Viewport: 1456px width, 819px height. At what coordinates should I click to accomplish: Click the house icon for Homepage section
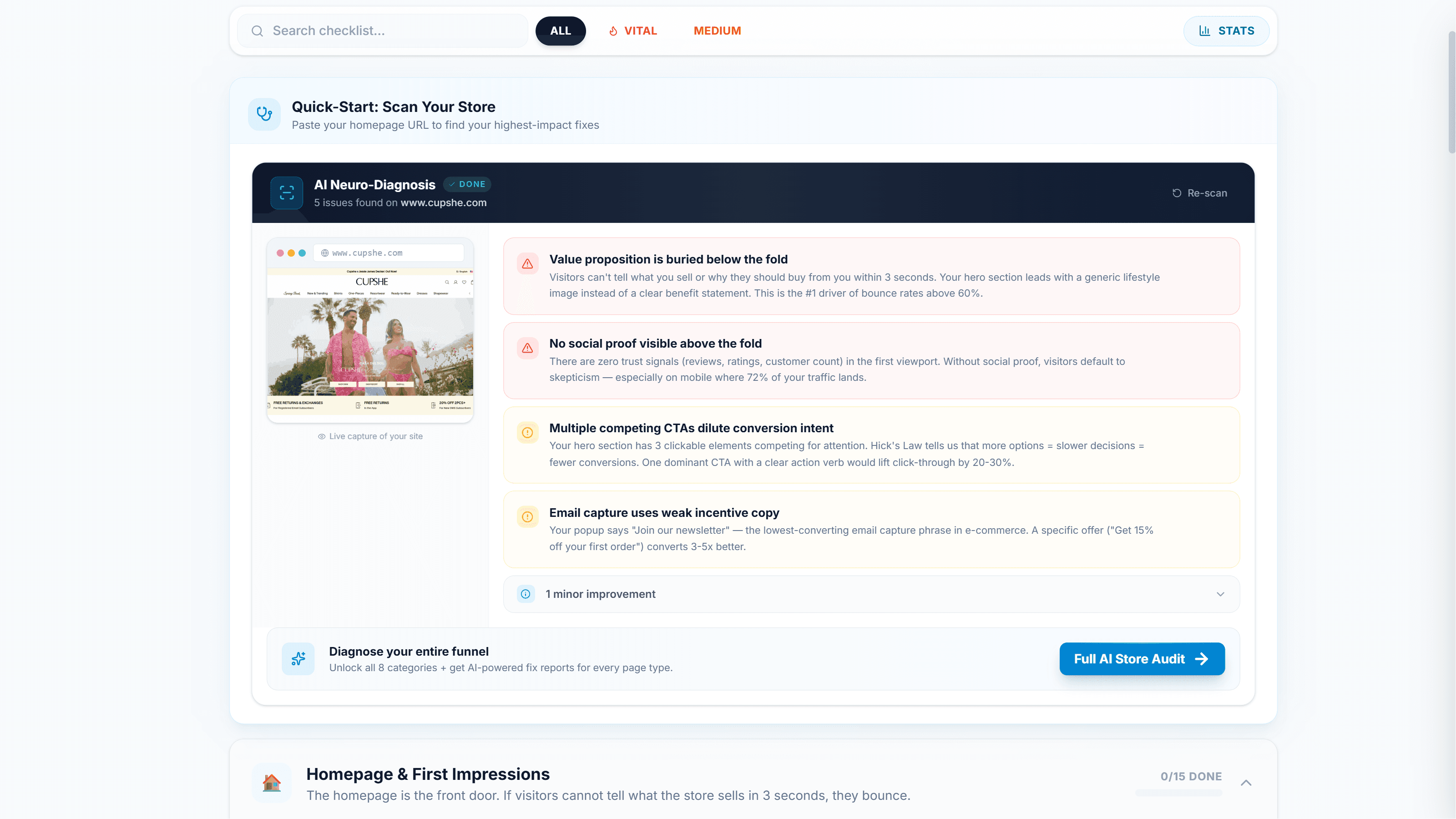(x=272, y=783)
